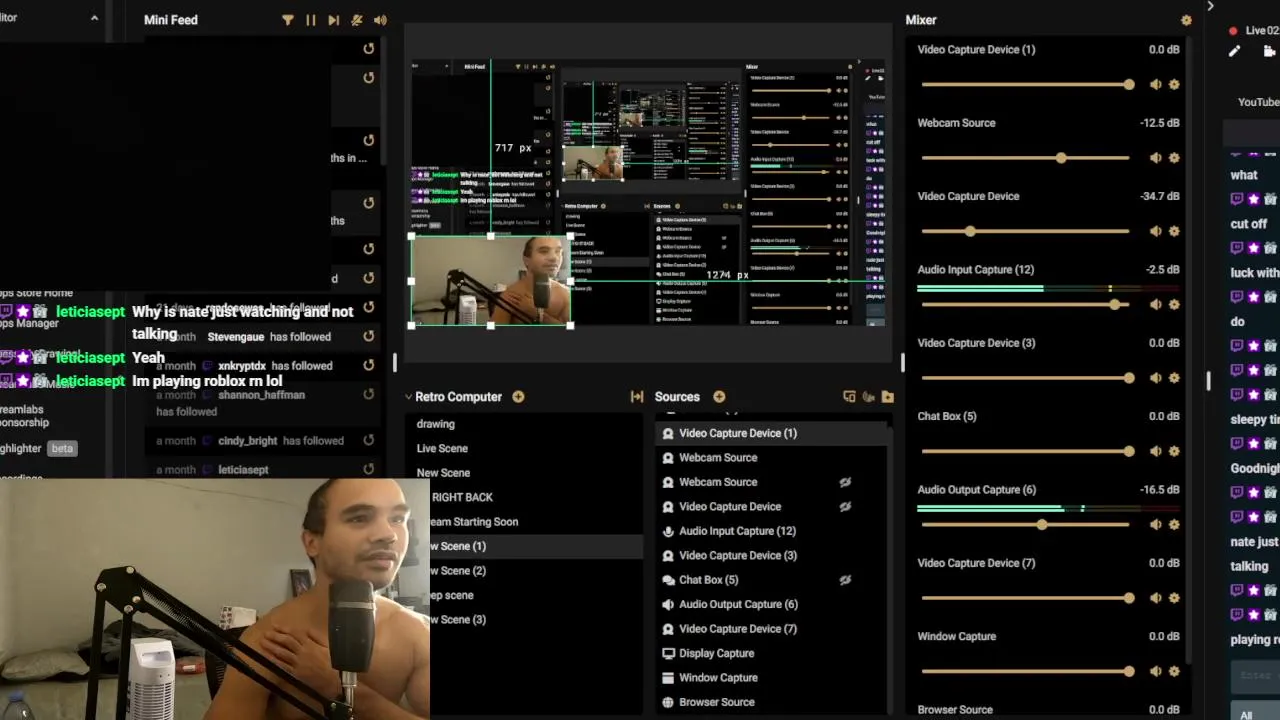Mute Audio Output Capture (6) in the Mixer
1280x720 pixels.
(1156, 525)
